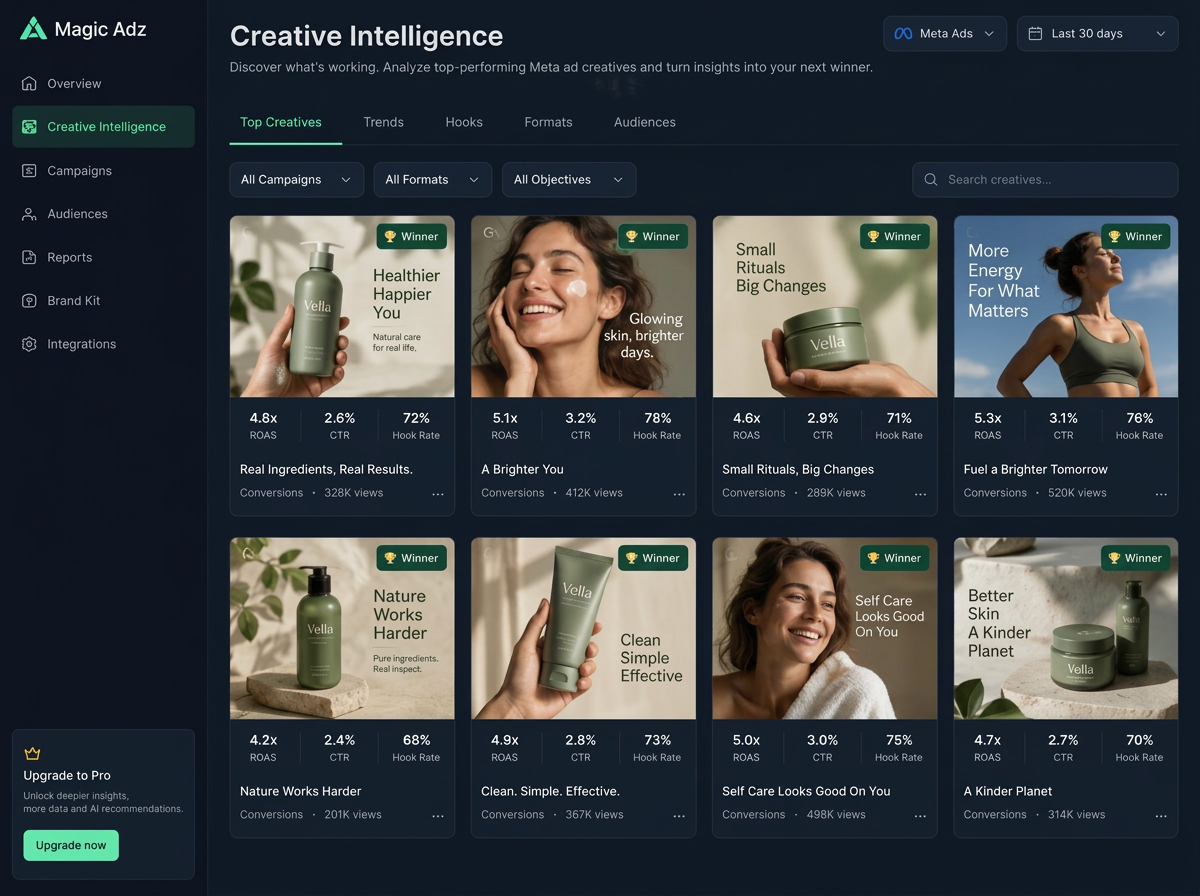Click Winner badge on Better Skin Kinder Planet creative
This screenshot has height=896, width=1200.
pos(1136,558)
